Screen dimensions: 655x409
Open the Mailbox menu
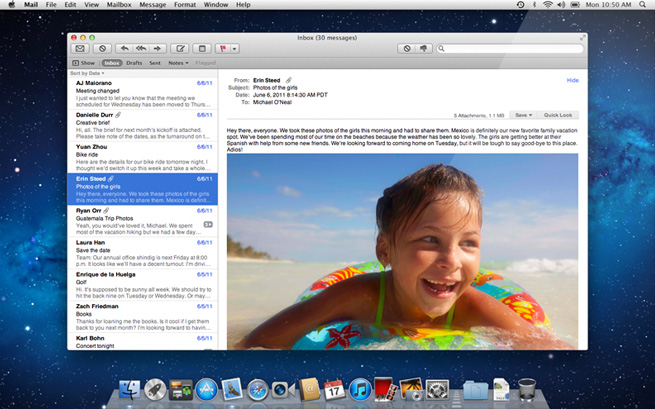click(x=119, y=5)
